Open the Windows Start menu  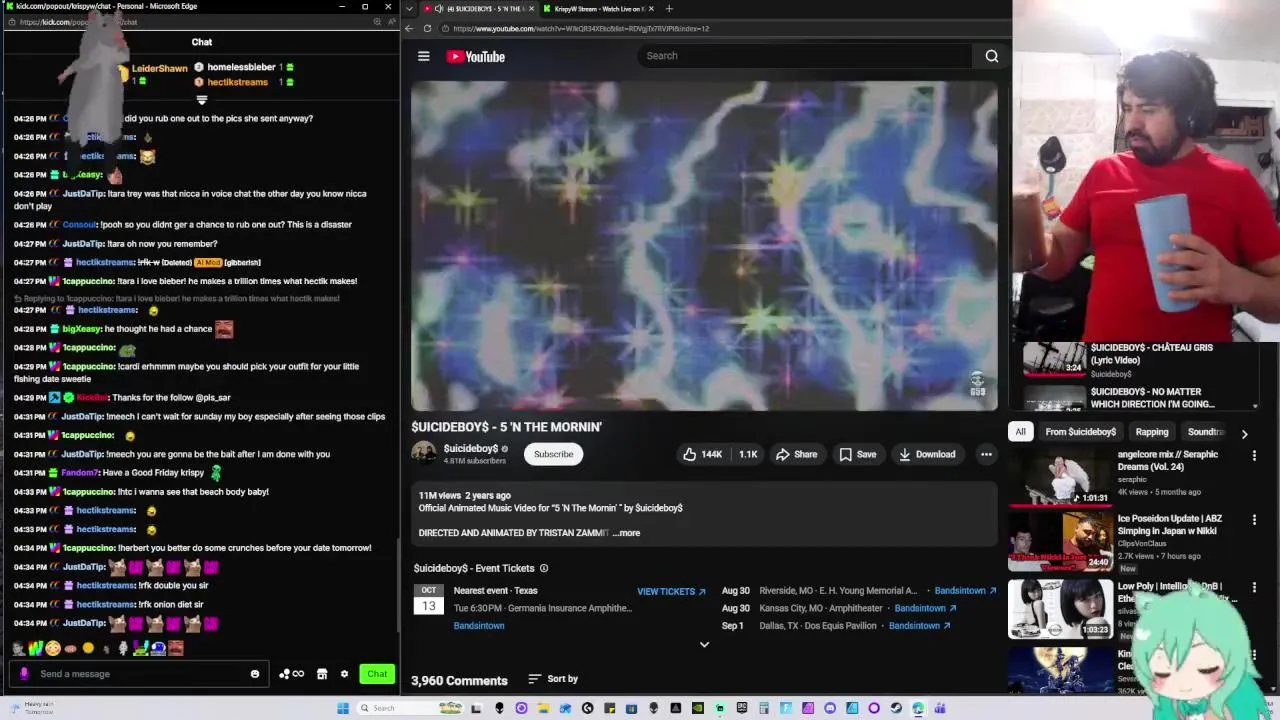(x=343, y=708)
